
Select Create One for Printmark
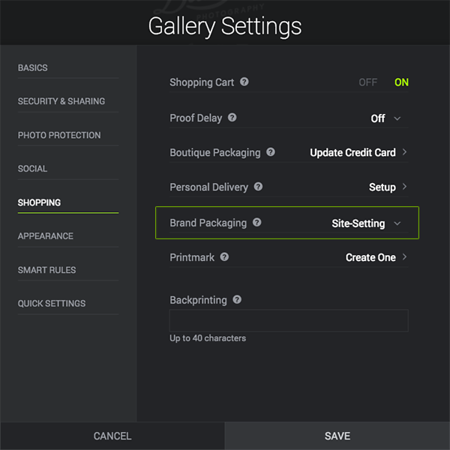click(x=376, y=257)
